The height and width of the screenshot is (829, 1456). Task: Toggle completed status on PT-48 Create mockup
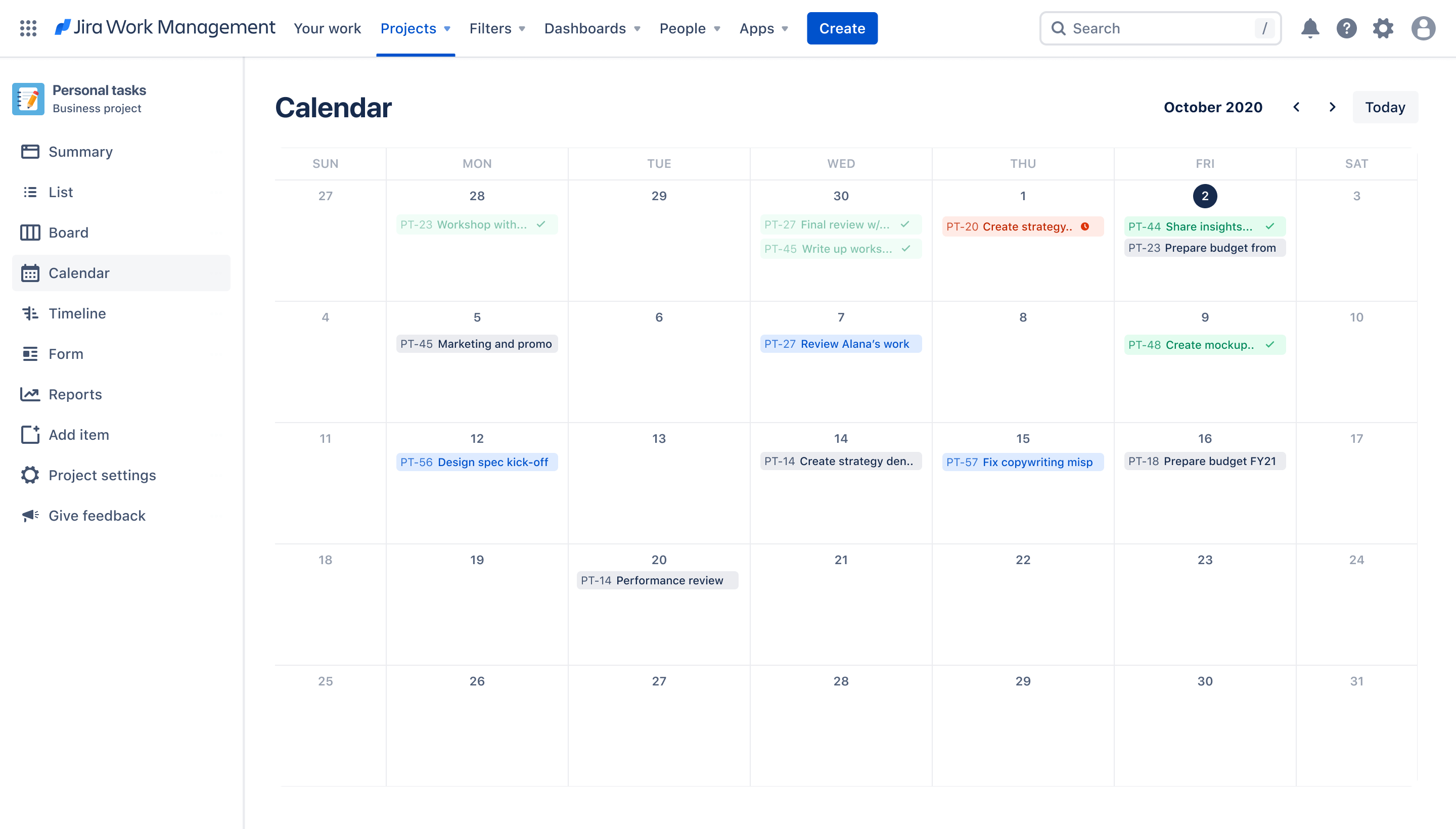(x=1271, y=344)
